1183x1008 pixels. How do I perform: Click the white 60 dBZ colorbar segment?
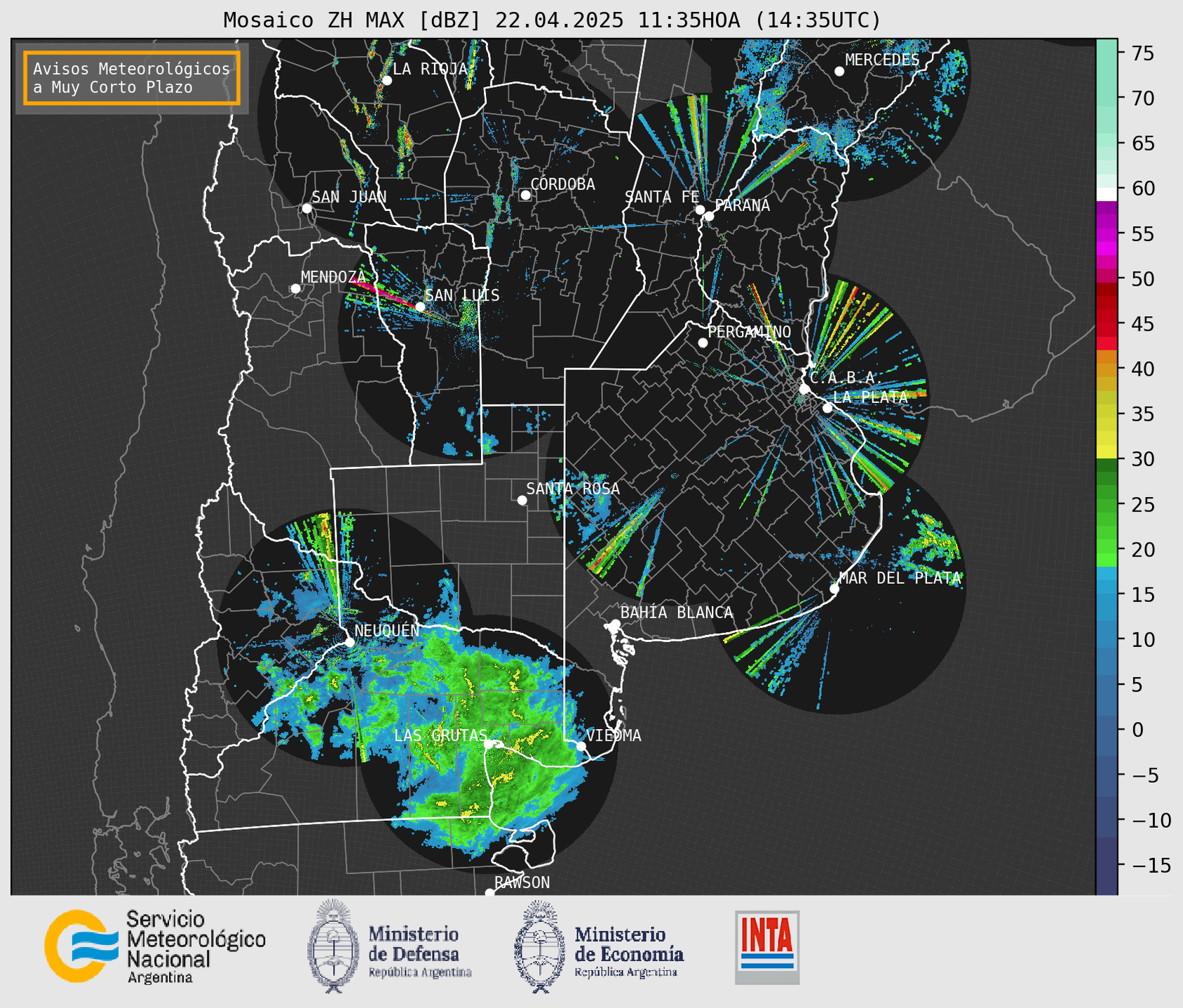1107,194
